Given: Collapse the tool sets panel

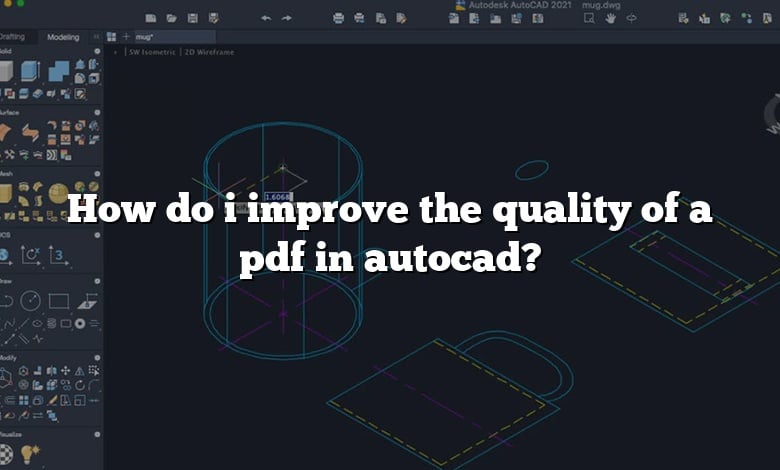Looking at the screenshot, I should click(x=96, y=37).
